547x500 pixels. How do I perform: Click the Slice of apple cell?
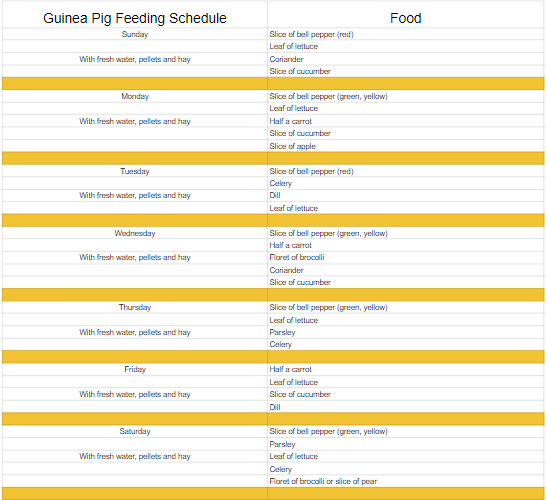406,146
